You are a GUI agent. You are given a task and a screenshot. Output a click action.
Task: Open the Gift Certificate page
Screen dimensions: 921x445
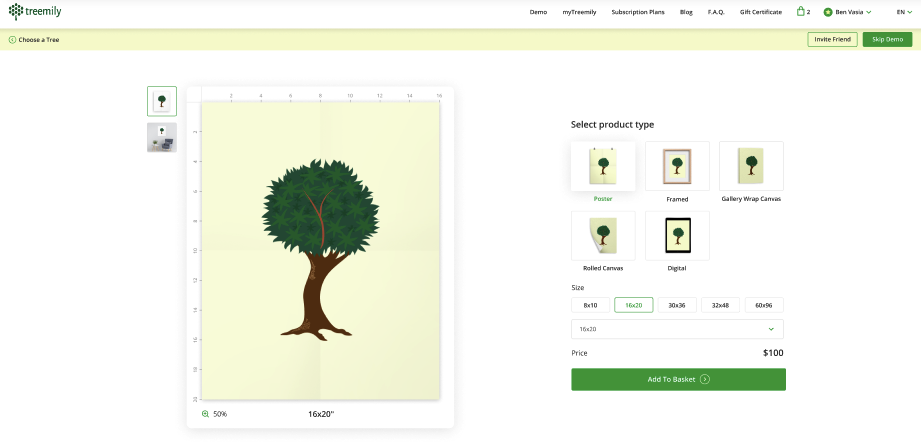click(761, 12)
